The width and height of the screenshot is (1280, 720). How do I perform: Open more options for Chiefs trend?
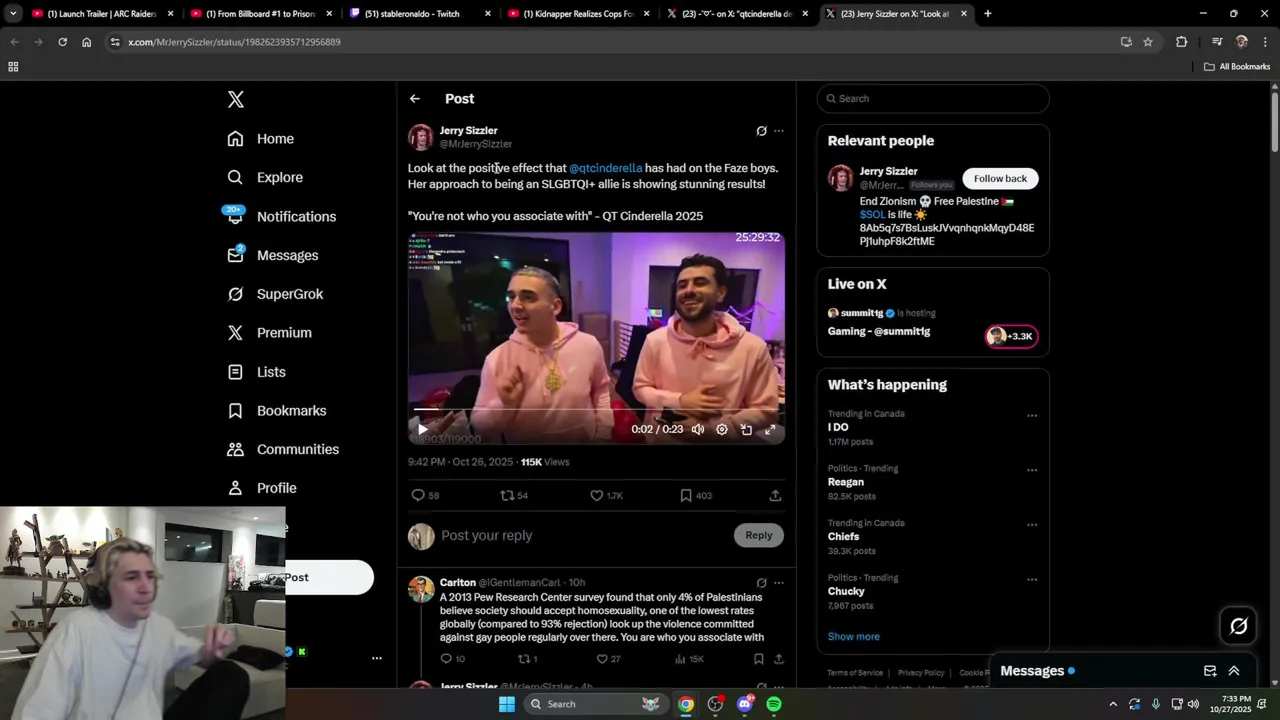[x=1032, y=525]
